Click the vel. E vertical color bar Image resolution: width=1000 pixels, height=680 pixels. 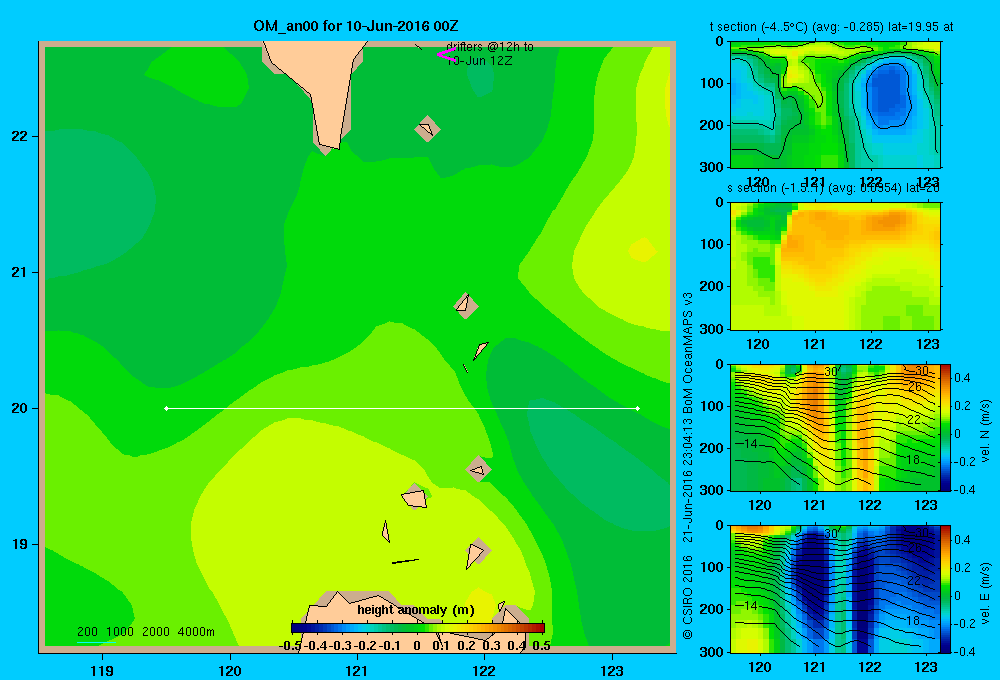coord(945,589)
